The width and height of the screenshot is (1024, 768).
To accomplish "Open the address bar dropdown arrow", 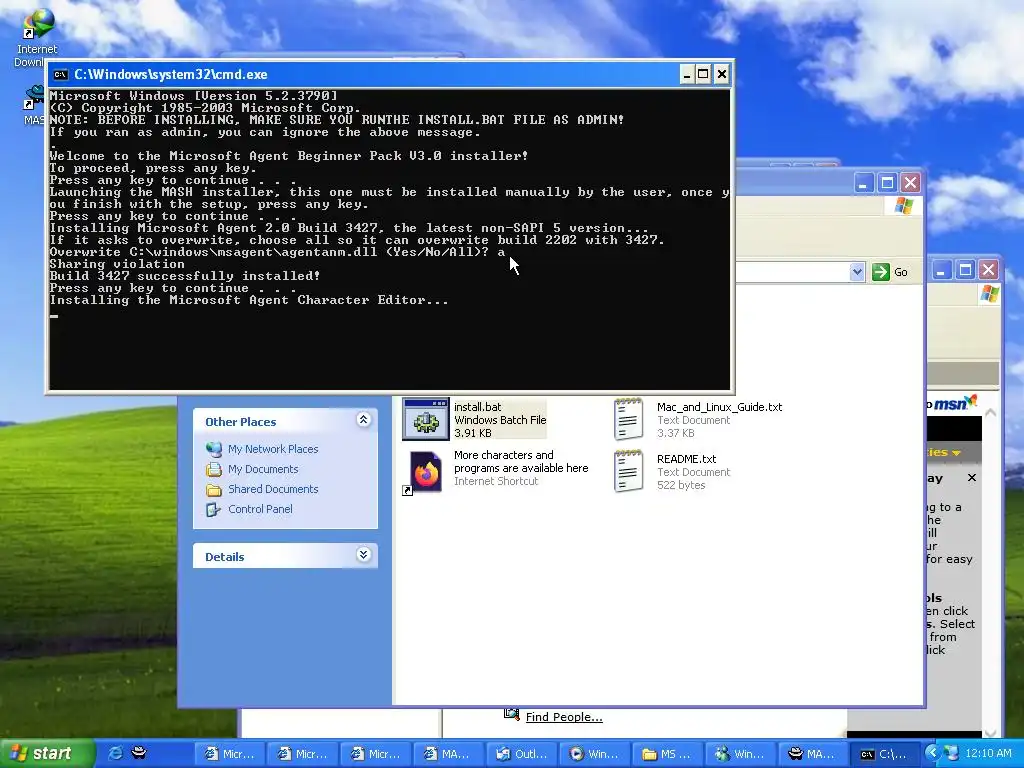I will coord(857,272).
